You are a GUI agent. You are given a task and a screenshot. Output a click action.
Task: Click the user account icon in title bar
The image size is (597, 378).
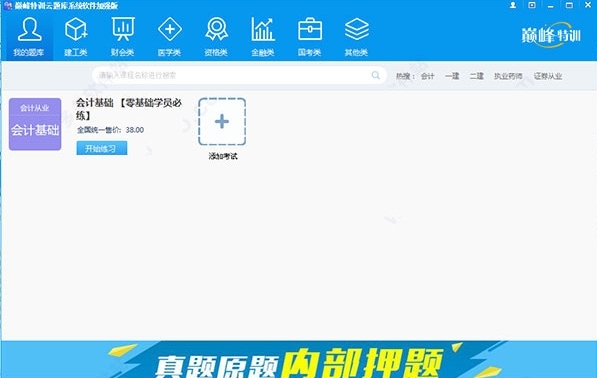513,5
